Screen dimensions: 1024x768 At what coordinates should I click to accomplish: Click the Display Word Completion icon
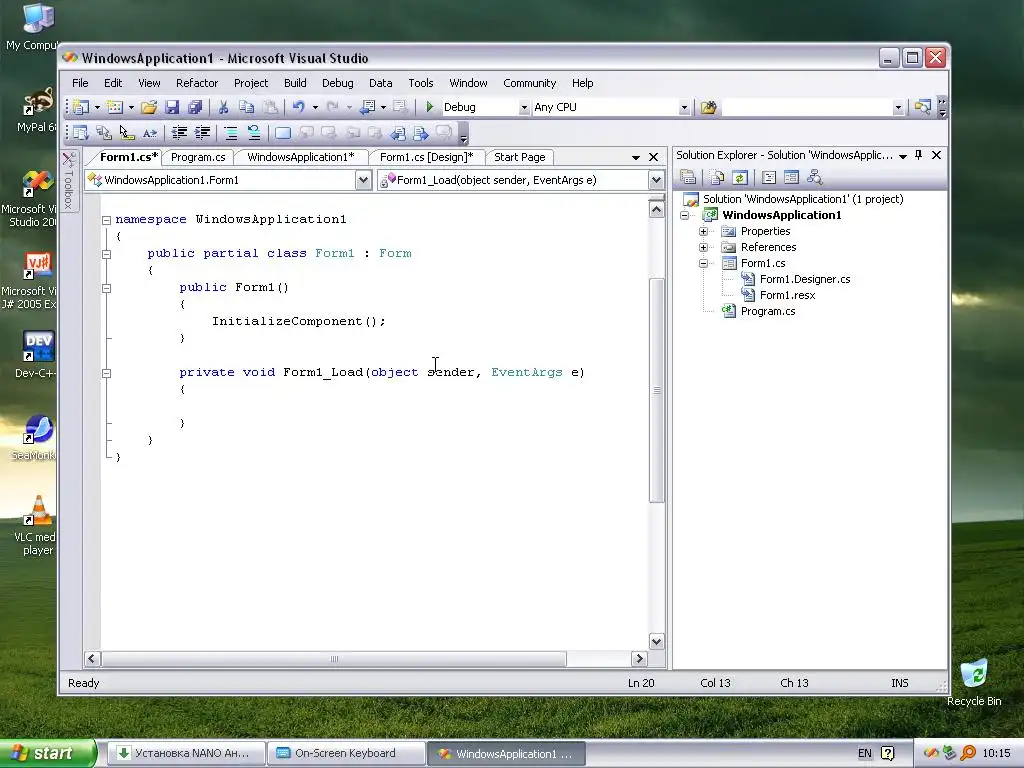(x=150, y=133)
